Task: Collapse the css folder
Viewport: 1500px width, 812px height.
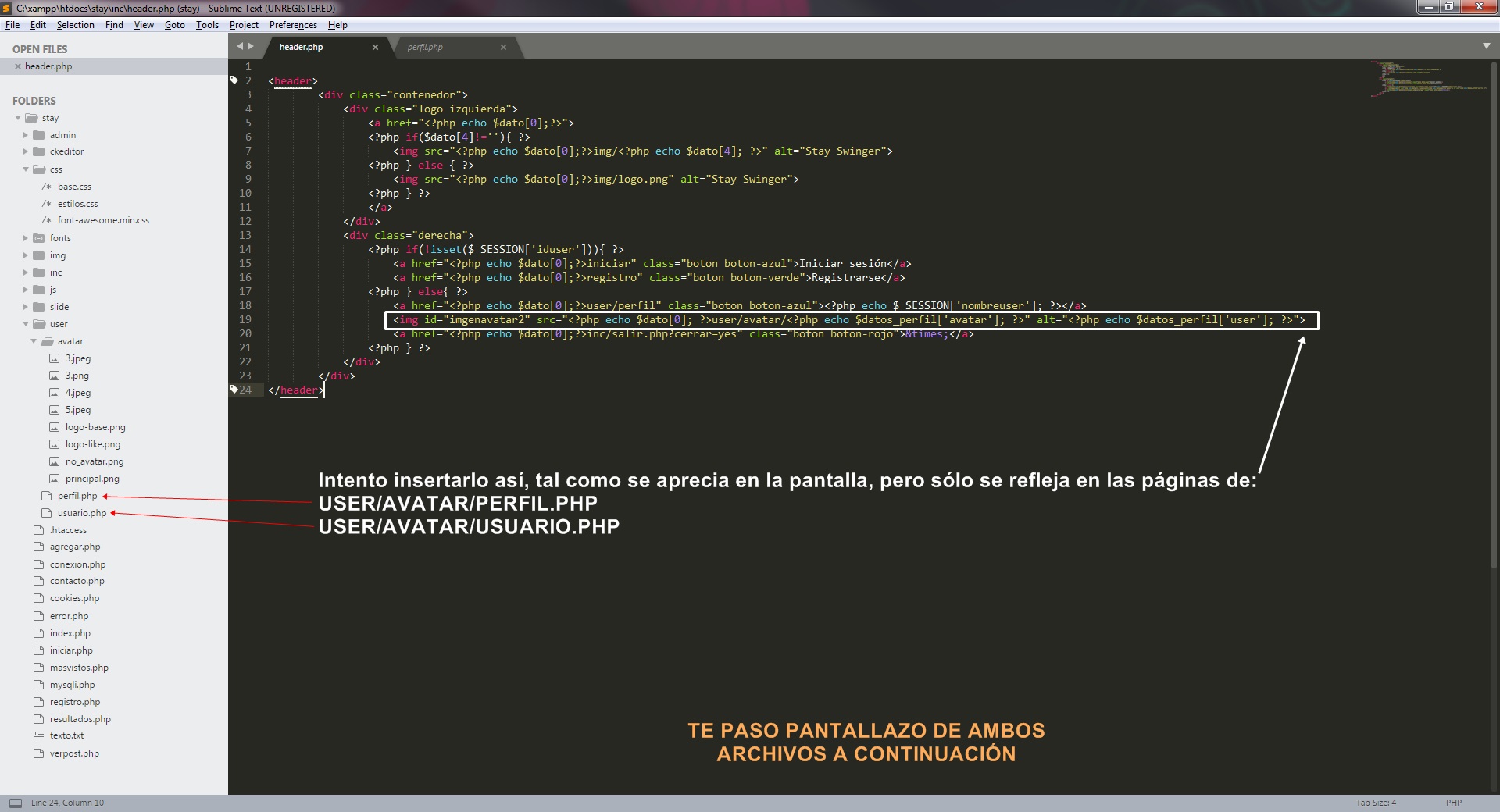Action: tap(25, 169)
